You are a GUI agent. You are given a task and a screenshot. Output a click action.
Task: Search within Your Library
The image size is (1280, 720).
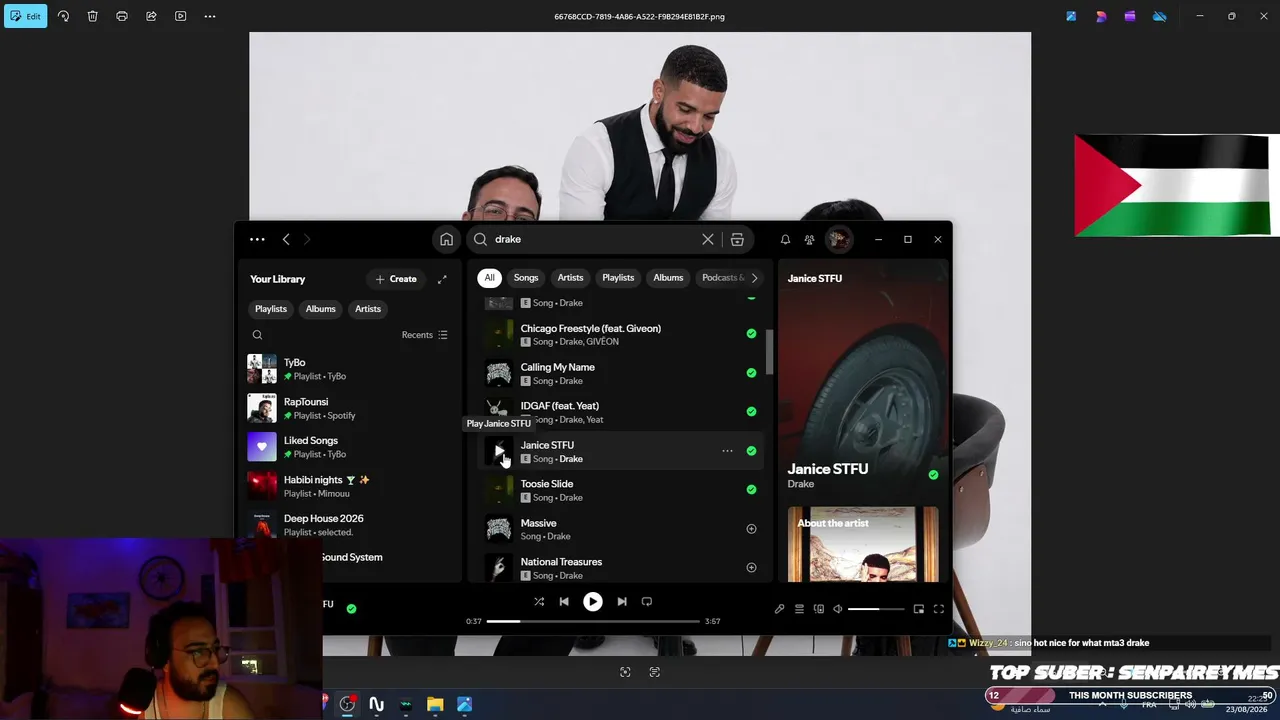click(257, 335)
